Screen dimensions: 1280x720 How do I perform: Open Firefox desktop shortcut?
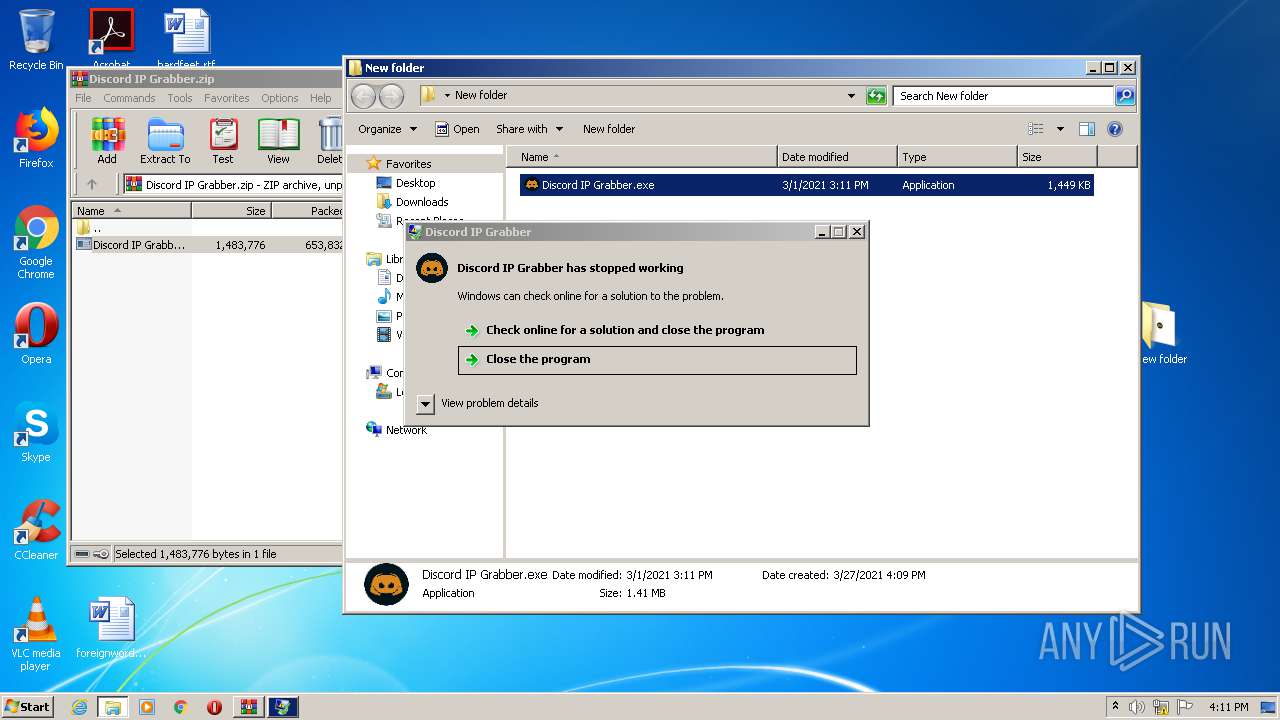coord(36,138)
